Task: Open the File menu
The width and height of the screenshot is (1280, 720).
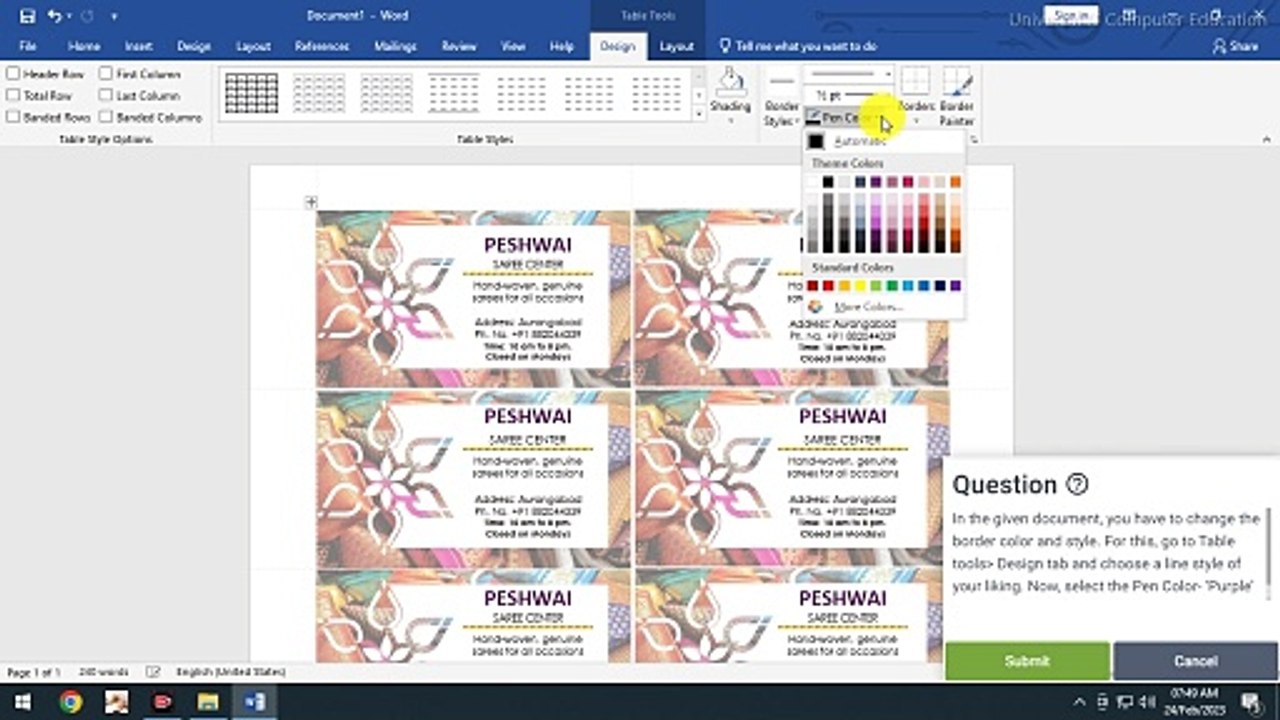Action: [x=28, y=46]
